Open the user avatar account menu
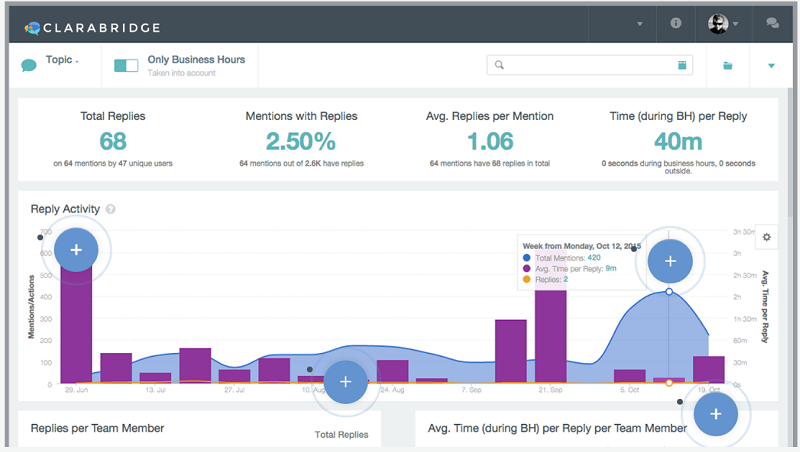This screenshot has height=452, width=800. (722, 23)
